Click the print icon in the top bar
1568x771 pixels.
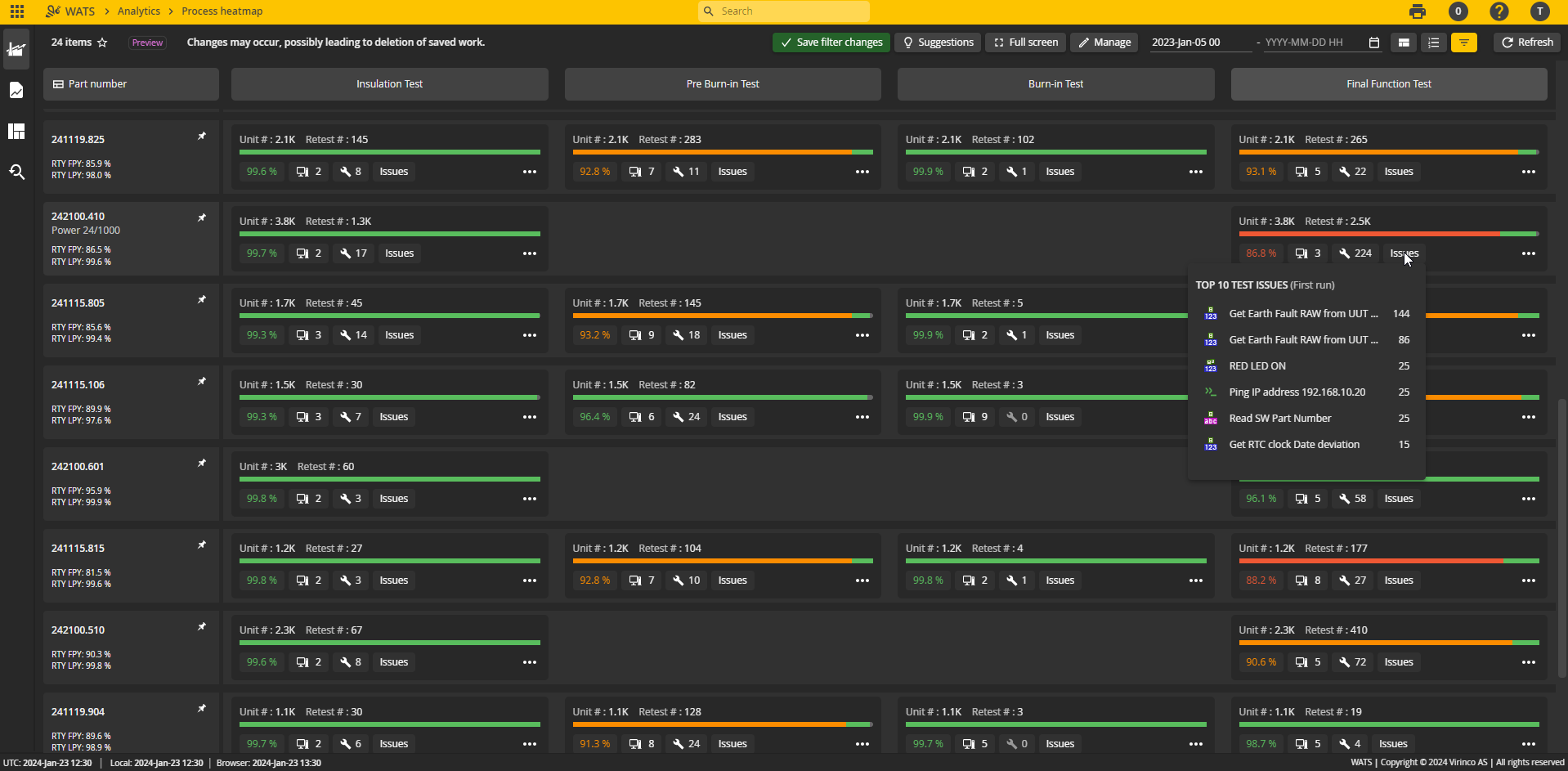(x=1417, y=11)
